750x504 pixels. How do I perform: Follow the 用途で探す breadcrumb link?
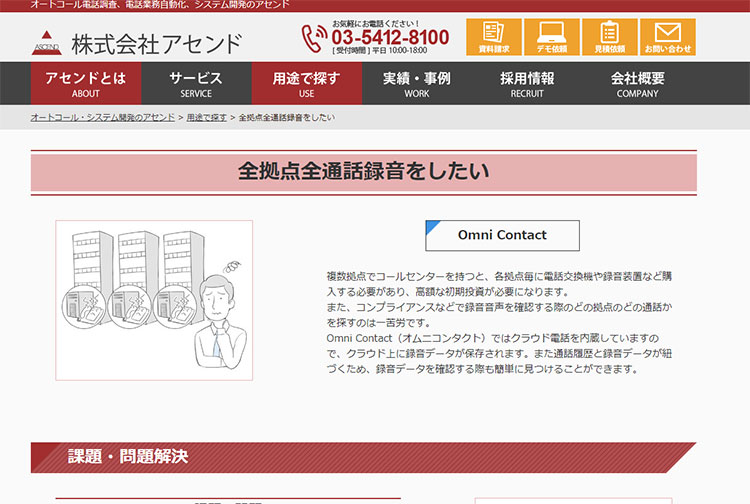207,118
